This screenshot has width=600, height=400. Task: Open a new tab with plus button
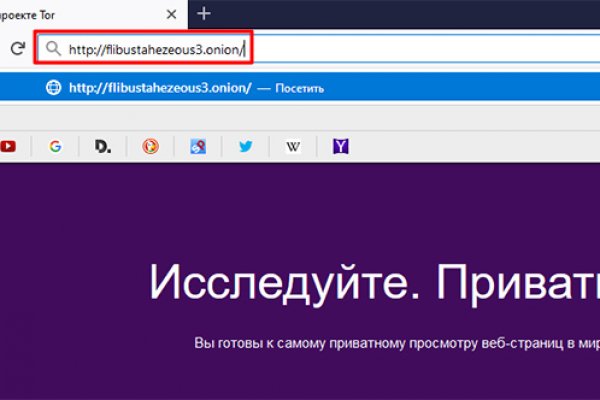point(204,13)
